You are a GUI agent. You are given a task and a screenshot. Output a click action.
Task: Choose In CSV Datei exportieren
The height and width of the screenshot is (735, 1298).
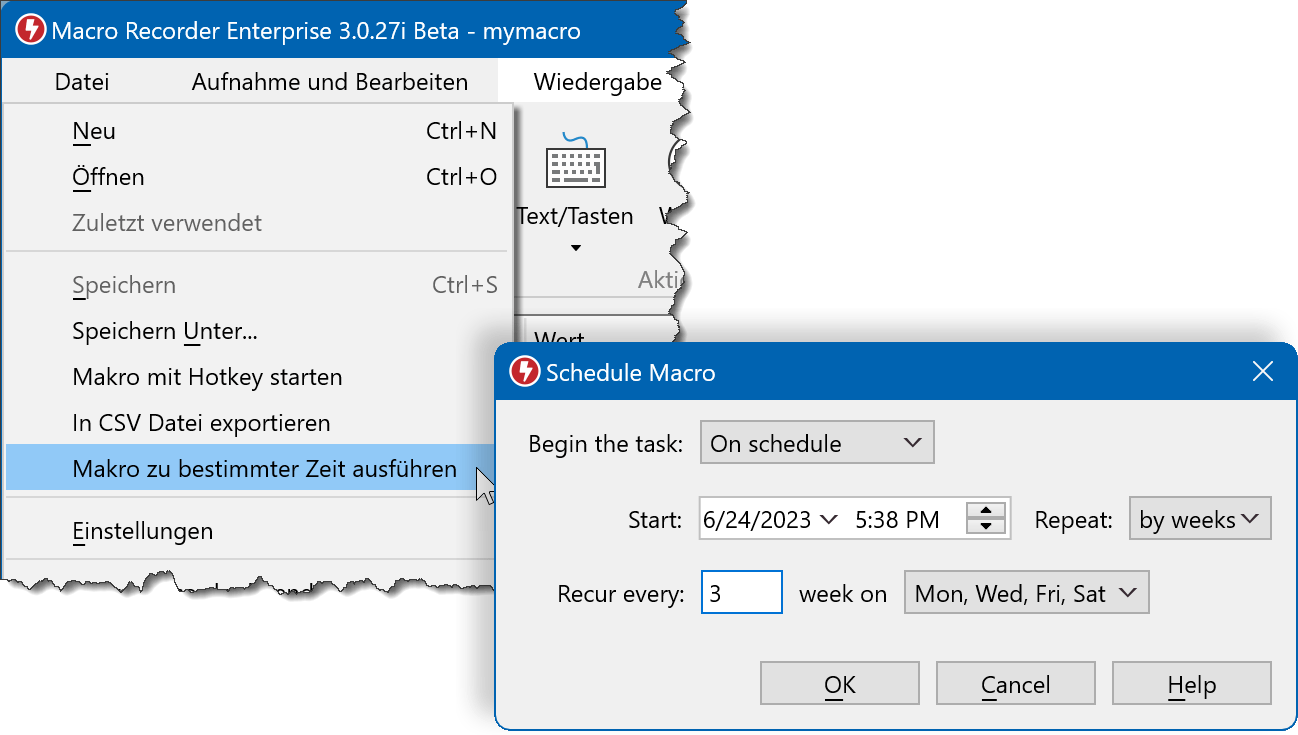pyautogui.click(x=201, y=423)
